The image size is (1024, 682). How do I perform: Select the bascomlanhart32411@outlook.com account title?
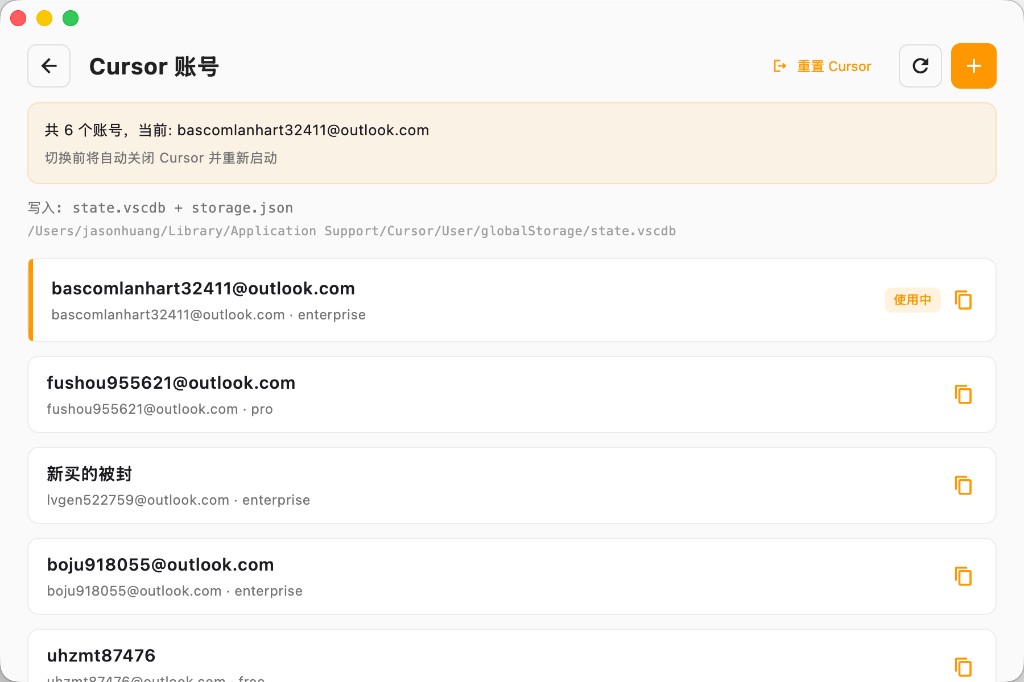(203, 289)
